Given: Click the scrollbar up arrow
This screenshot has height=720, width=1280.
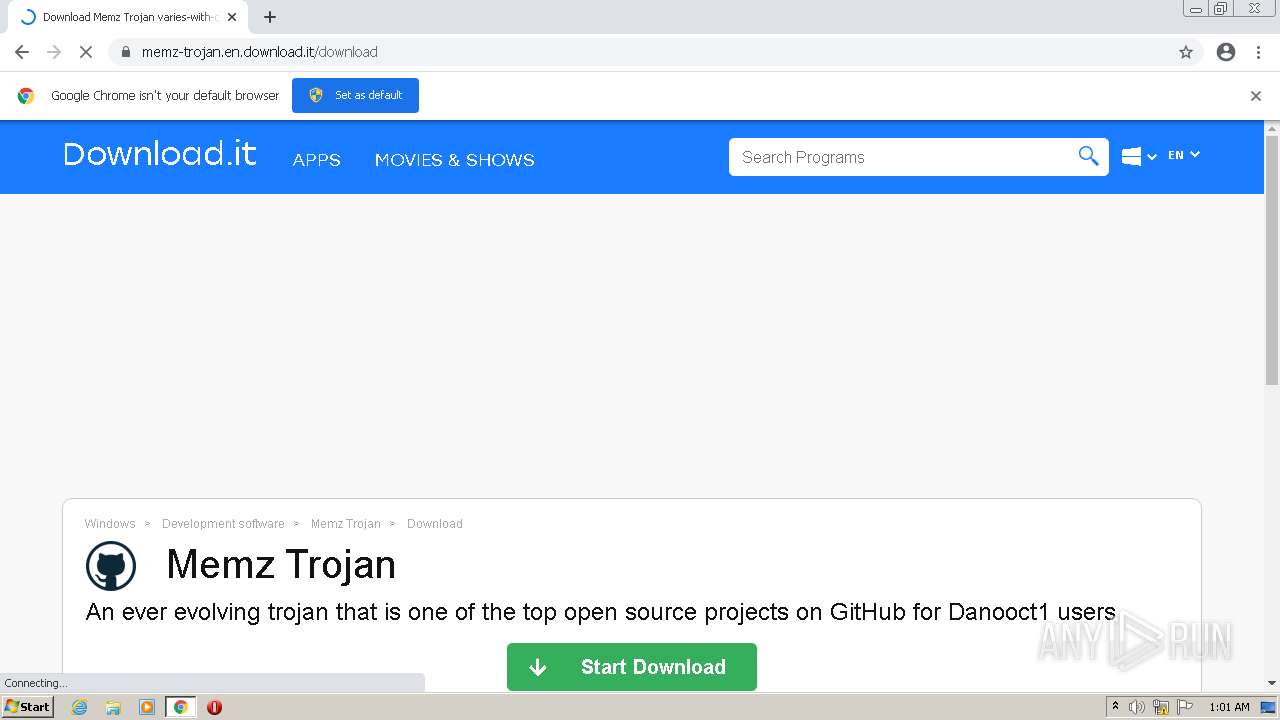Looking at the screenshot, I should coord(1272,128).
